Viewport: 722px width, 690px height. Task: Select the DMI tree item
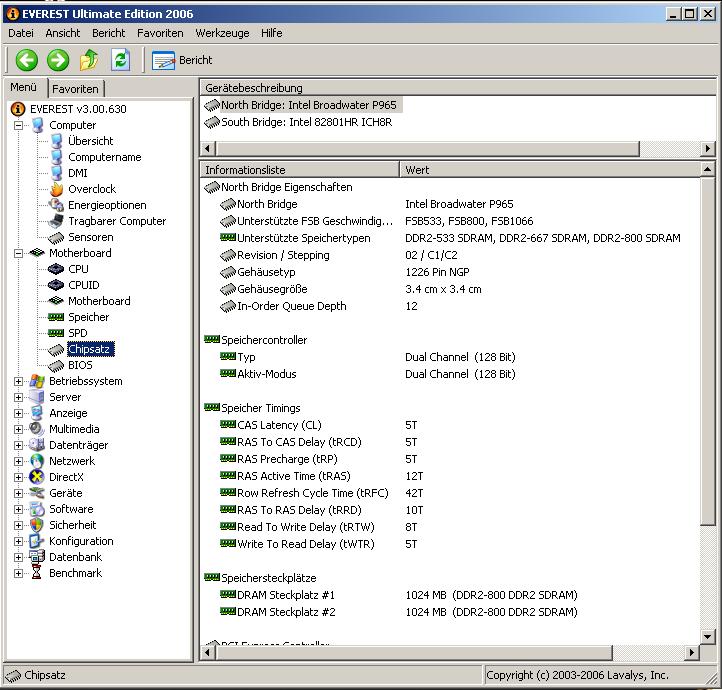click(x=77, y=173)
